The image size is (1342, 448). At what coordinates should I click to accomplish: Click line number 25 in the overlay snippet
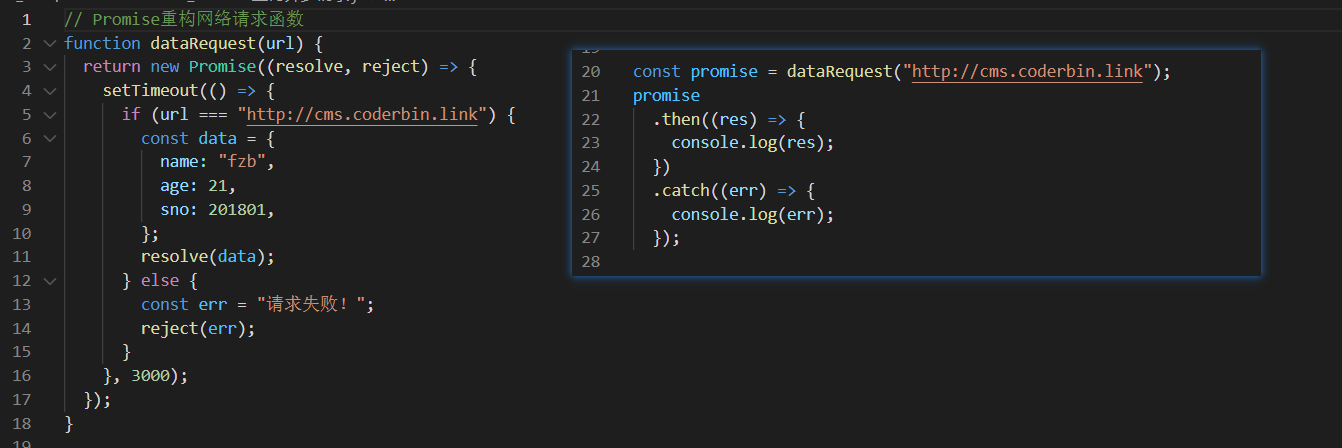click(x=590, y=190)
